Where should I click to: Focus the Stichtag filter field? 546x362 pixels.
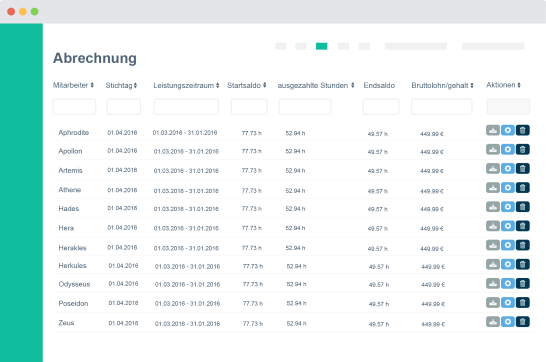[124, 107]
